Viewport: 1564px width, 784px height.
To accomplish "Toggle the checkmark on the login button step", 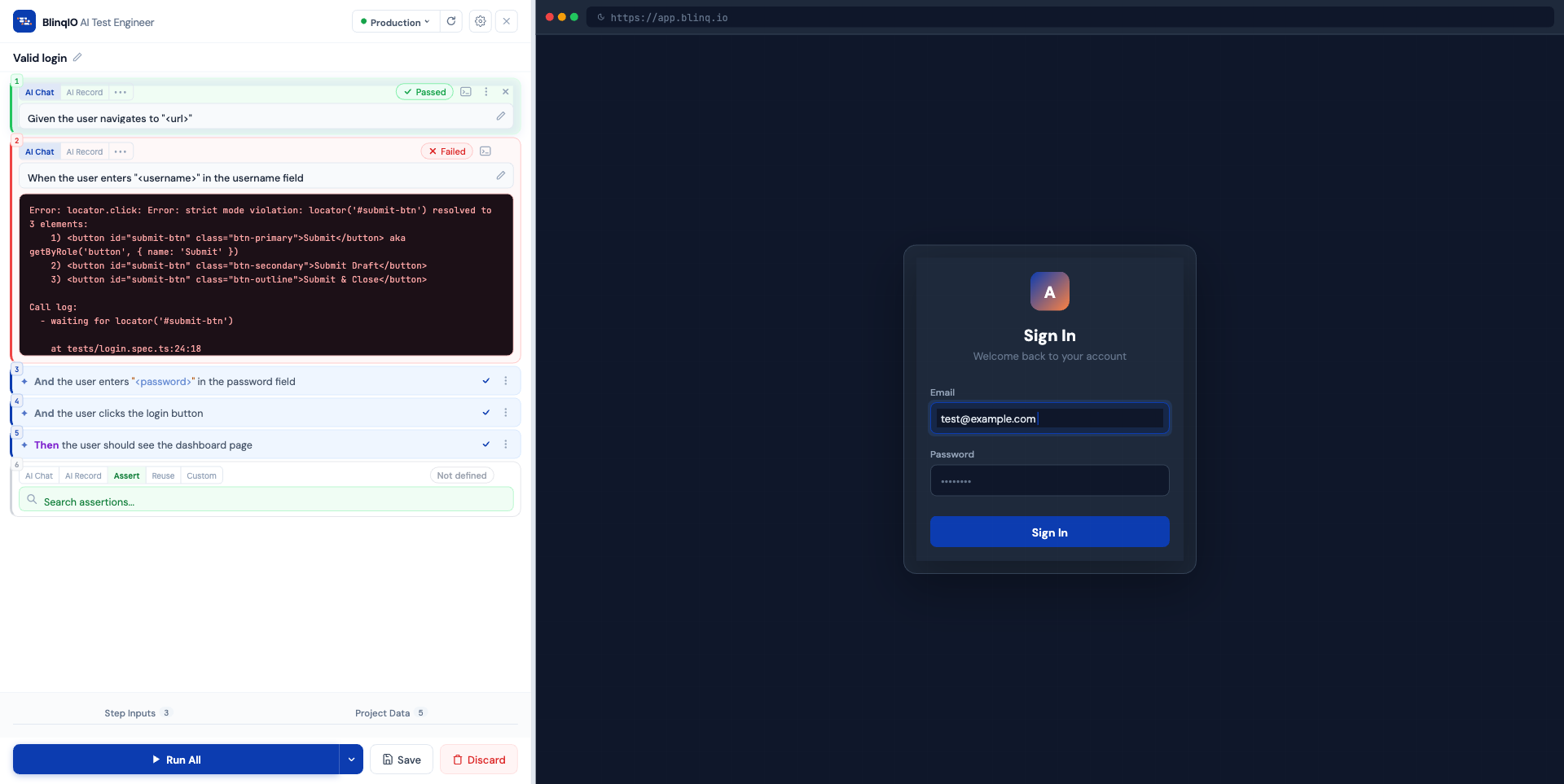I will click(x=486, y=413).
